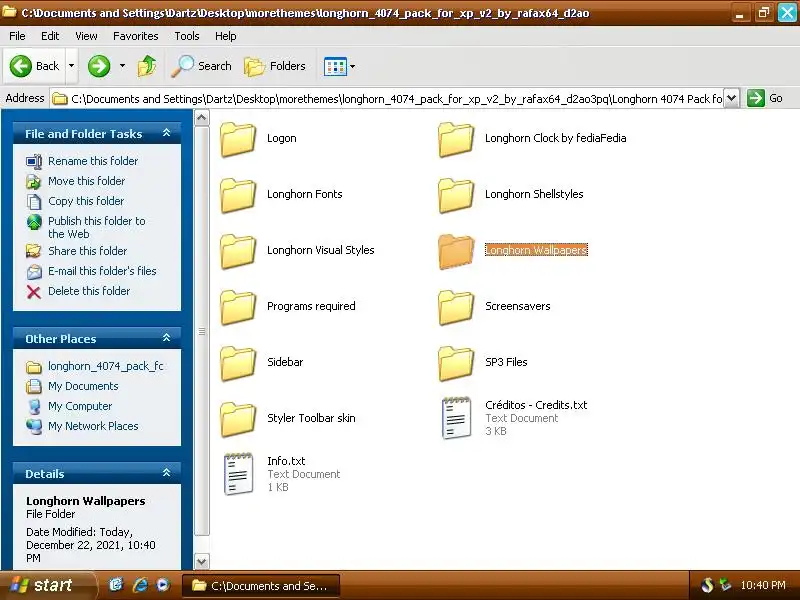
Task: Open the Views dropdown arrow
Action: 353,66
